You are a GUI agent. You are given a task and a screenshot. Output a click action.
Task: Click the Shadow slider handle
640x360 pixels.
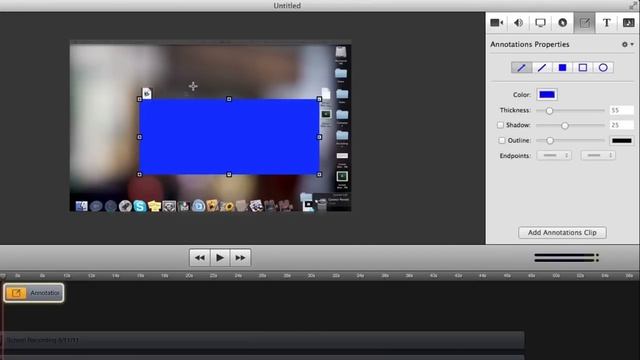[565, 125]
